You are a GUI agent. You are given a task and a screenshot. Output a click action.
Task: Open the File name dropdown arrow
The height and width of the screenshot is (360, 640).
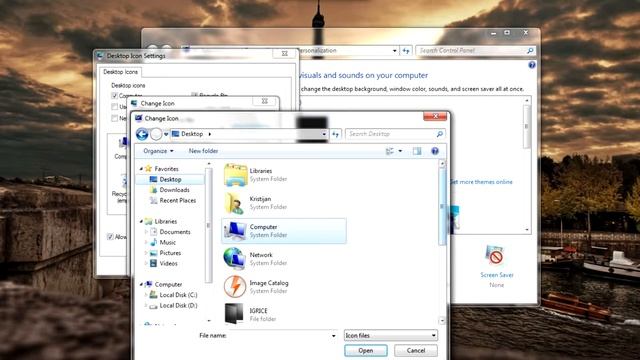pyautogui.click(x=333, y=336)
